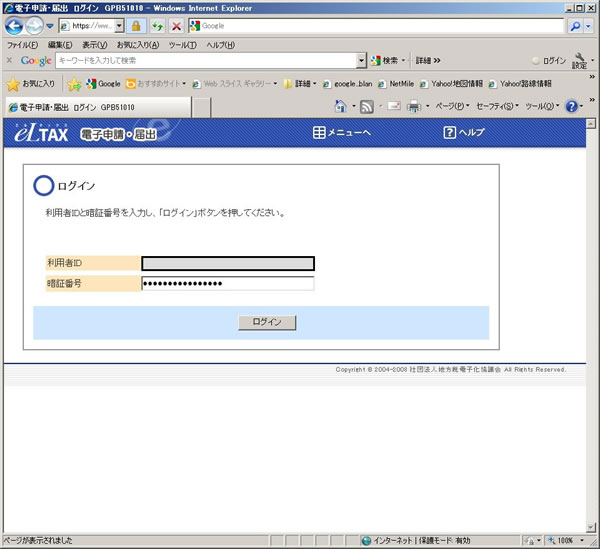Open search provider dropdown arrow
This screenshot has height=549, width=600.
pos(588,26)
